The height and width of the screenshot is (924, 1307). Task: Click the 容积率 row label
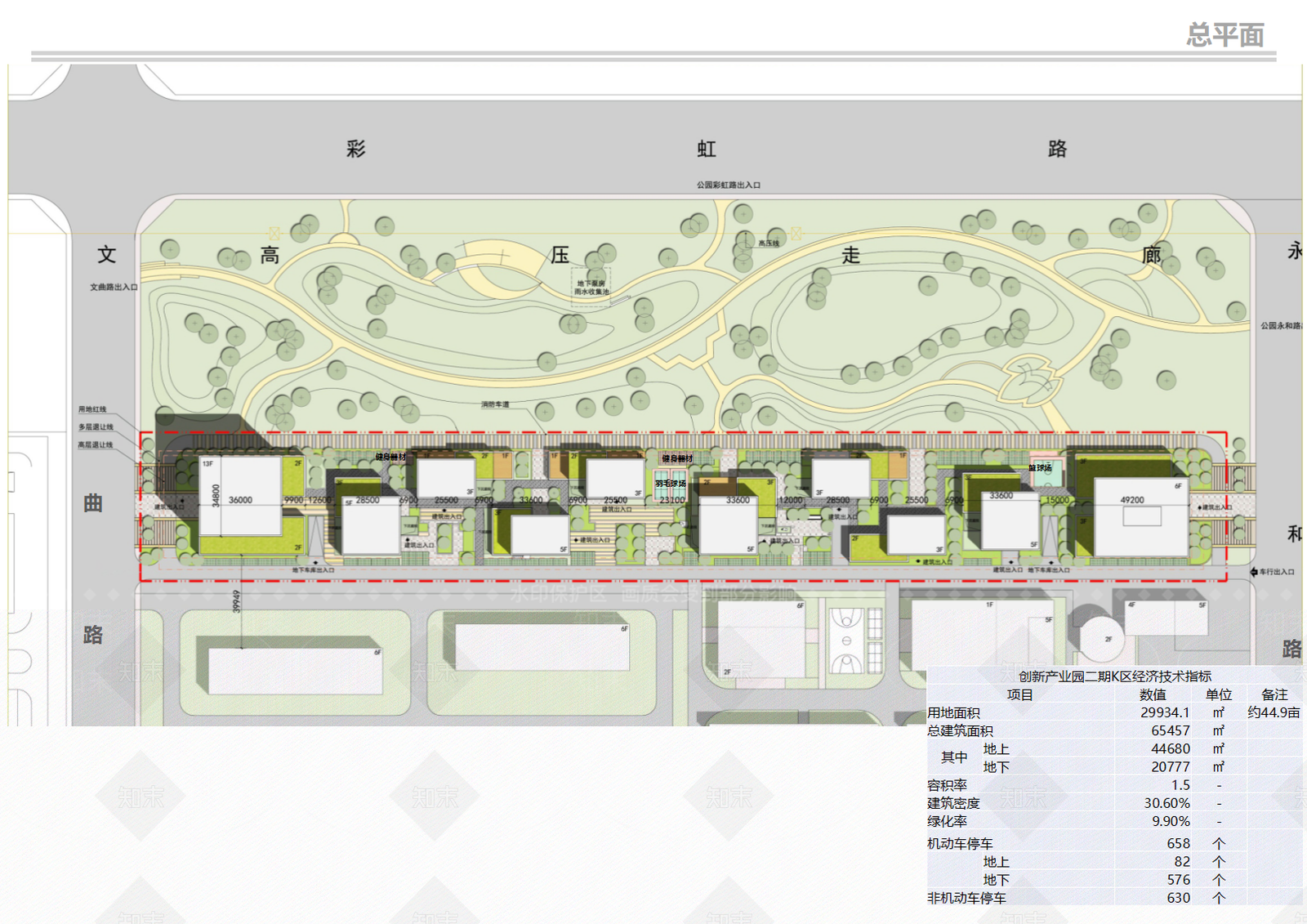click(947, 785)
